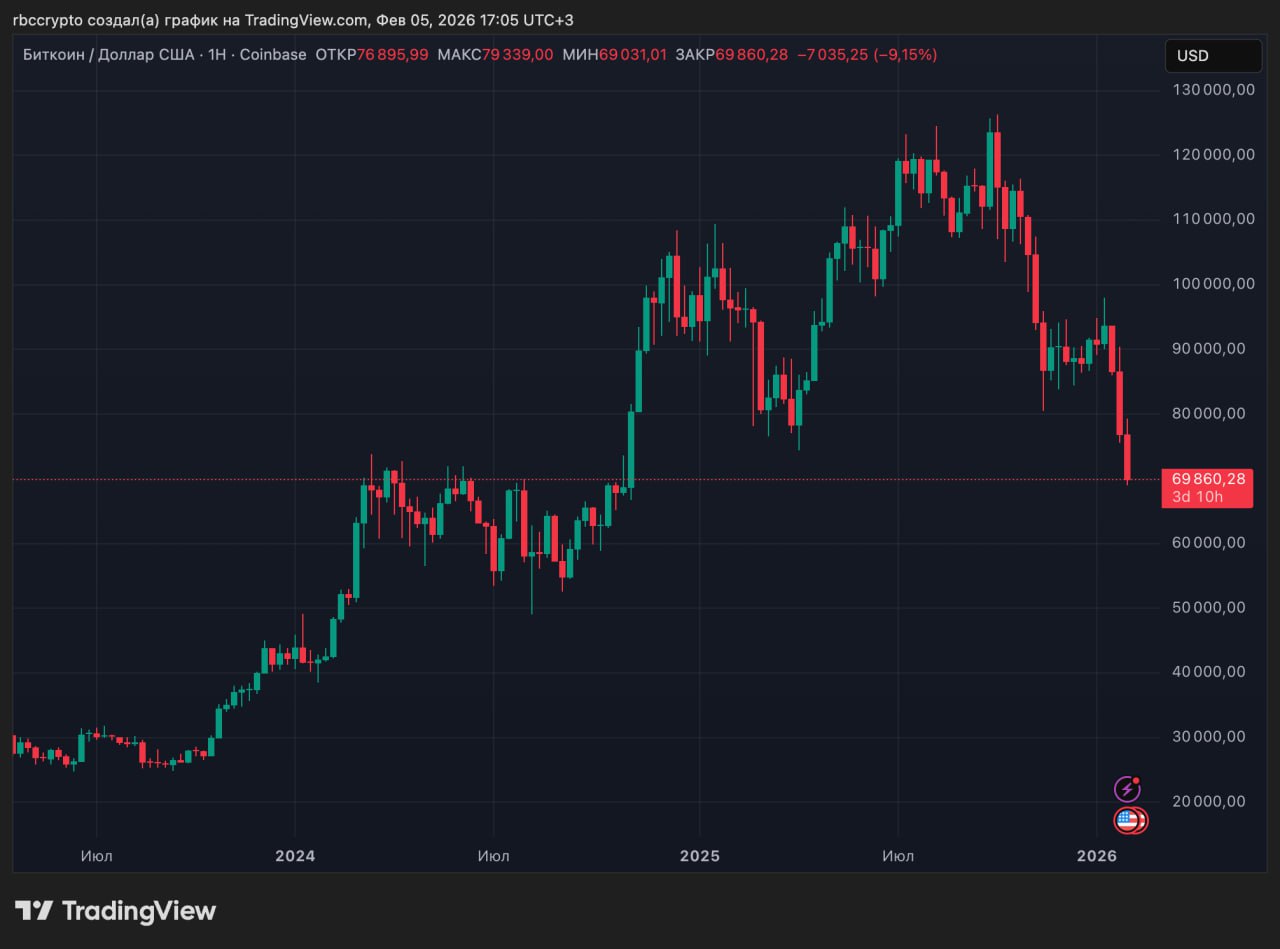Click the ОТКР 76 895,99 open value

(371, 55)
